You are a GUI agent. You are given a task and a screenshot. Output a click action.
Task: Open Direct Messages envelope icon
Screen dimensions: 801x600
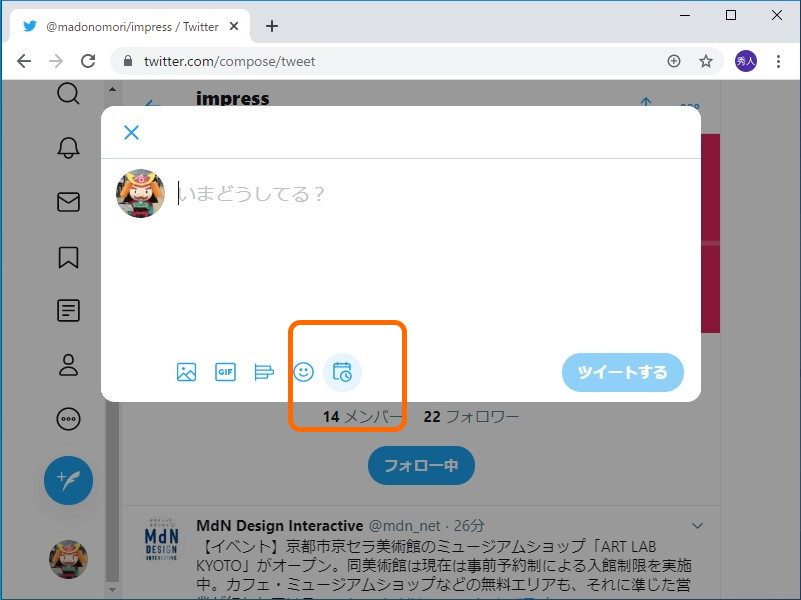point(68,201)
